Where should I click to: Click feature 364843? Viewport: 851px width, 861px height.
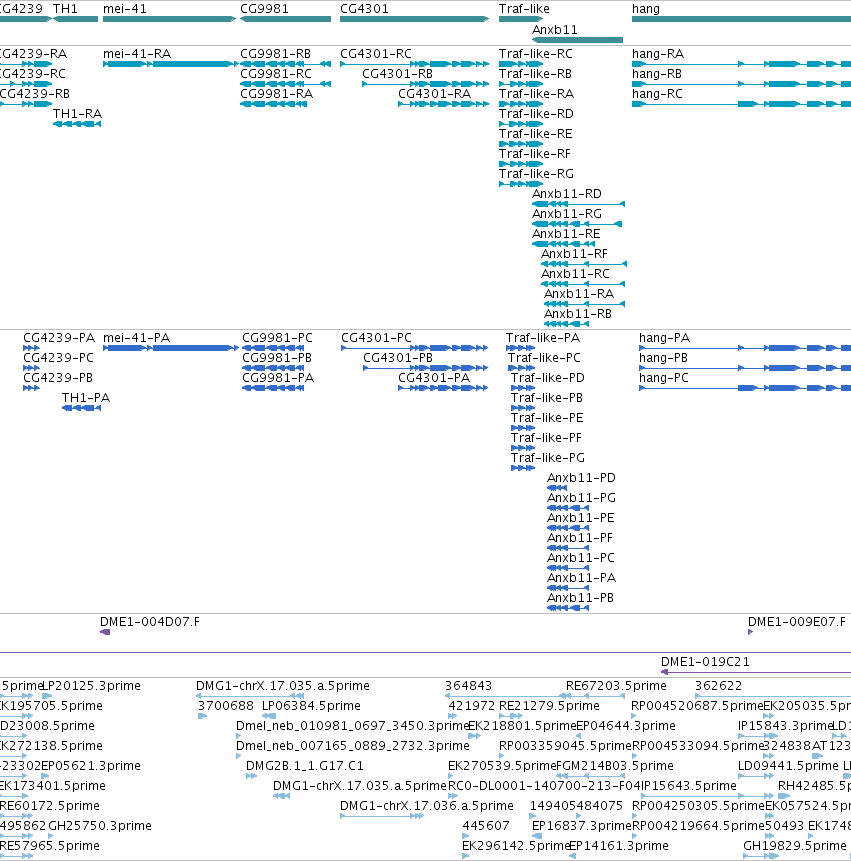point(468,686)
